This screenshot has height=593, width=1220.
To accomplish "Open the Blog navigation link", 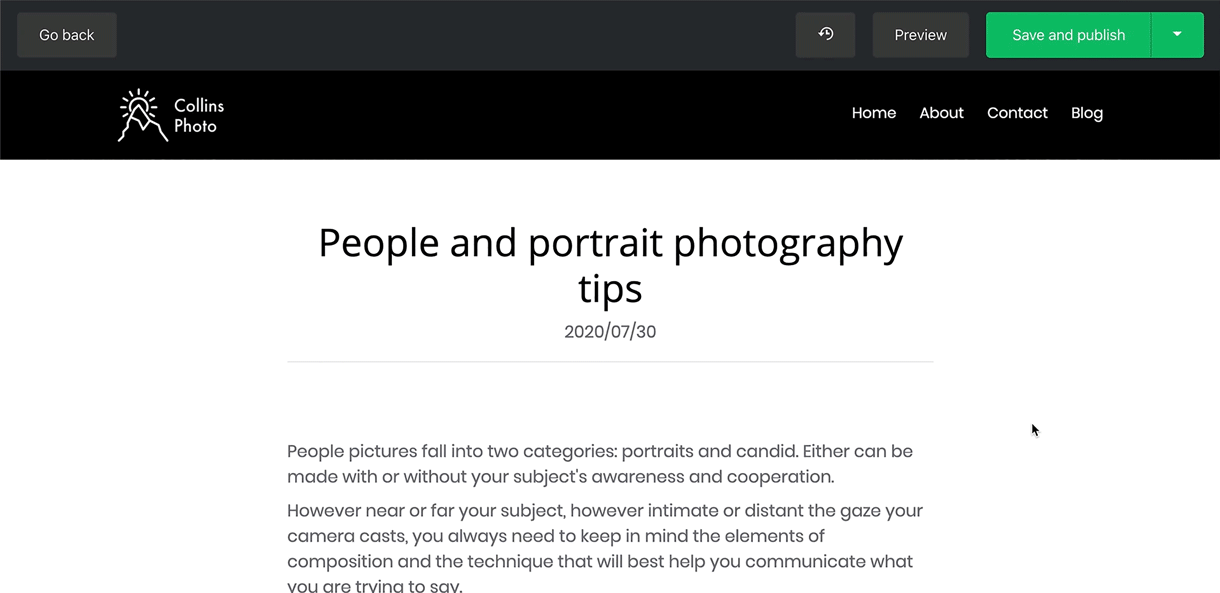I will (1087, 113).
